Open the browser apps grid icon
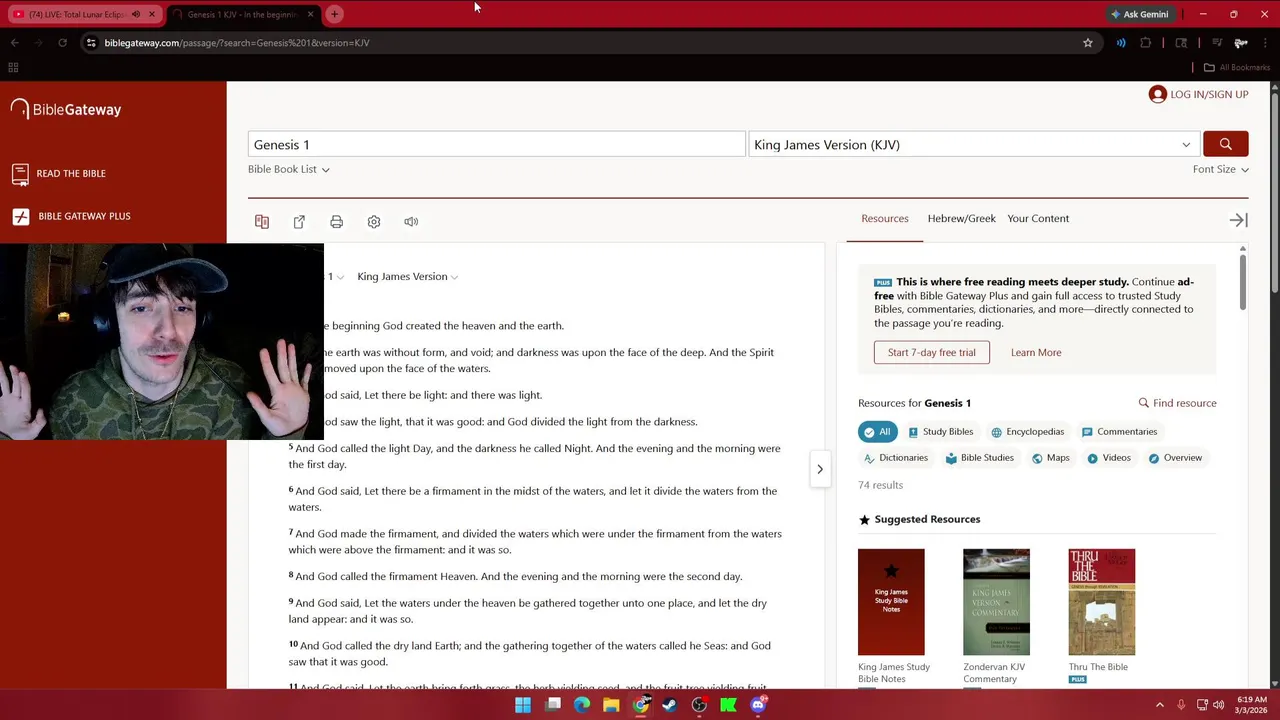This screenshot has width=1280, height=720. click(x=13, y=67)
